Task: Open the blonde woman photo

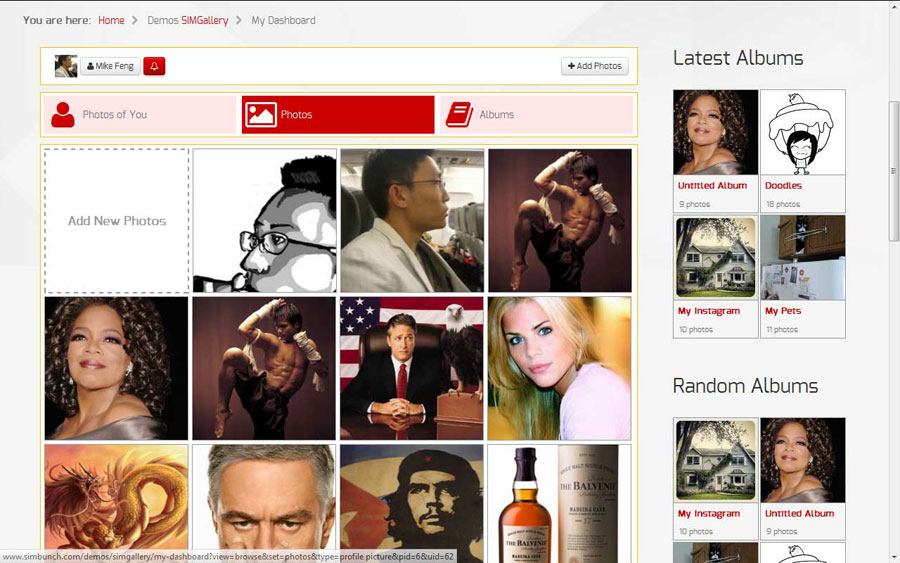Action: (x=559, y=368)
